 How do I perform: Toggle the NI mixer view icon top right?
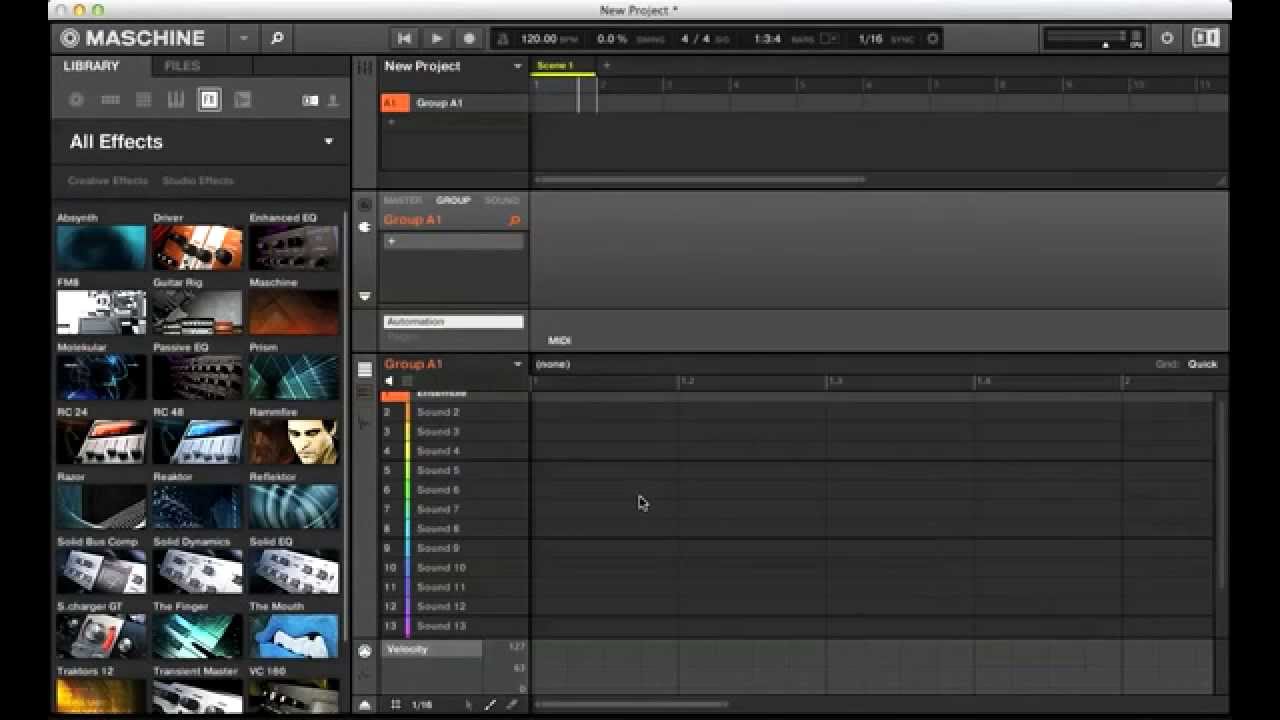(1206, 38)
